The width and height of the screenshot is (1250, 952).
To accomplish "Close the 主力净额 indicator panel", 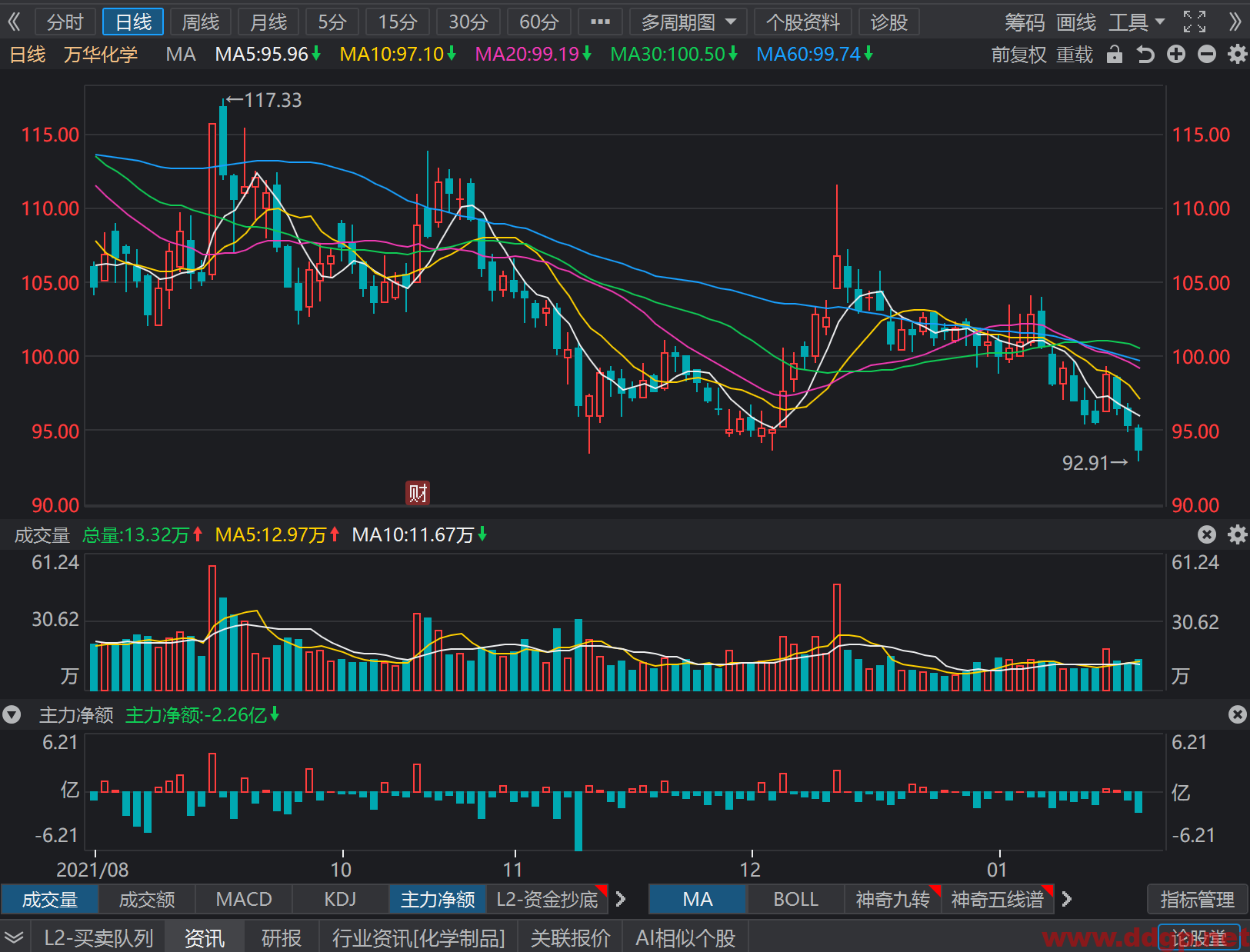I will point(1237,714).
